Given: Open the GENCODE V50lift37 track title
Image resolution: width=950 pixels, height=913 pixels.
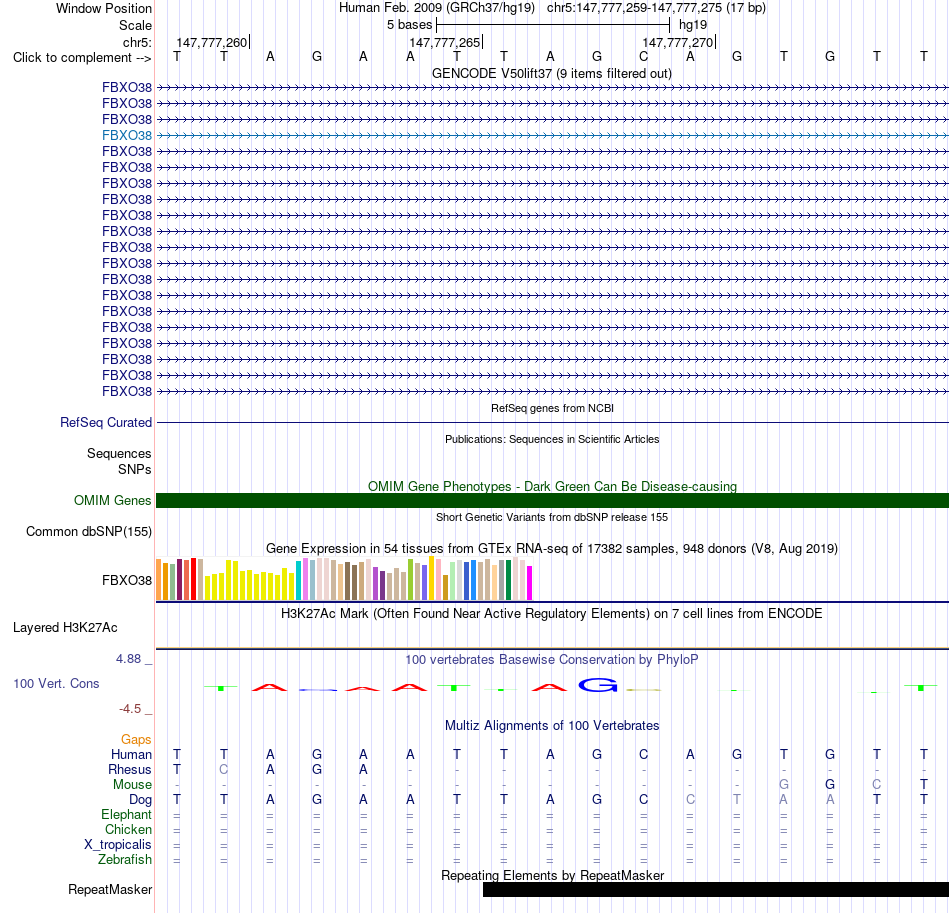Looking at the screenshot, I should click(x=551, y=73).
